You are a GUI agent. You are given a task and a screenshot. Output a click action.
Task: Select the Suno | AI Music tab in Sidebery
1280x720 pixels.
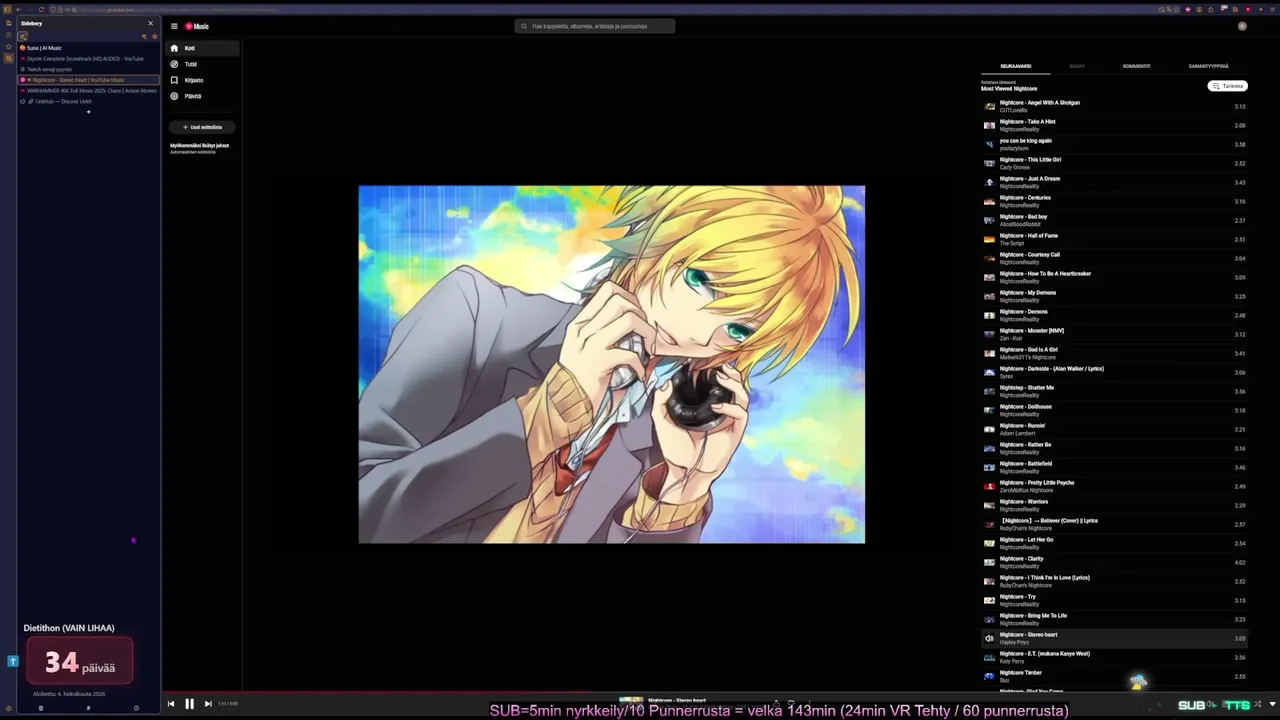pyautogui.click(x=88, y=48)
